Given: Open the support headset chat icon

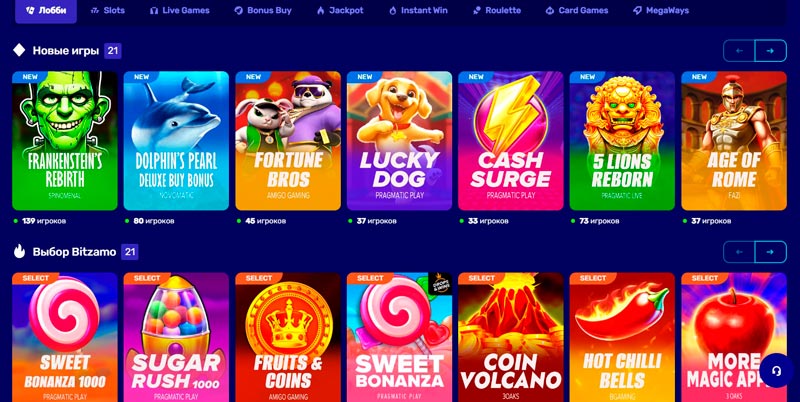Looking at the screenshot, I should (776, 371).
